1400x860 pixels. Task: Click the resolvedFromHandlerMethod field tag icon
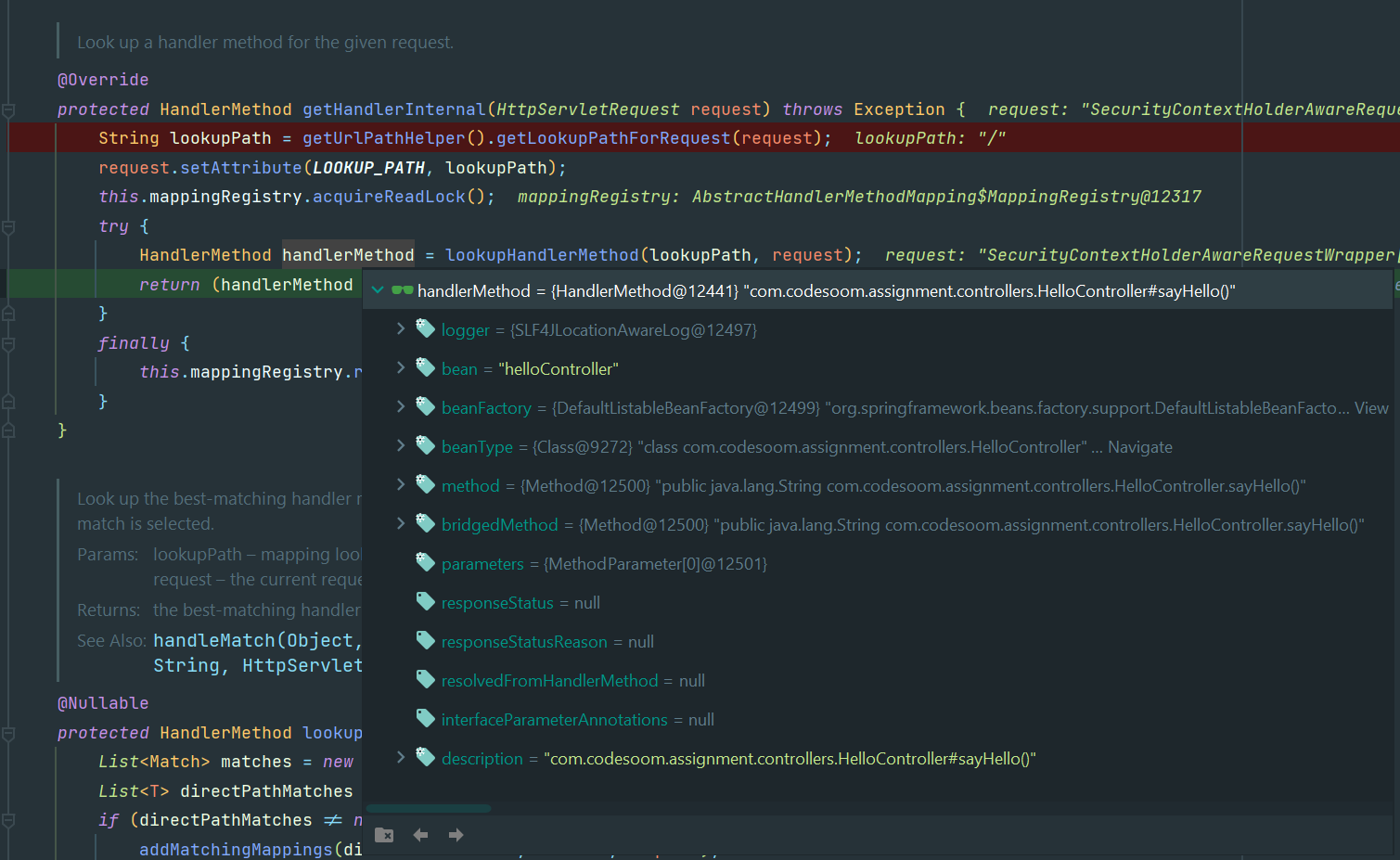point(426,679)
